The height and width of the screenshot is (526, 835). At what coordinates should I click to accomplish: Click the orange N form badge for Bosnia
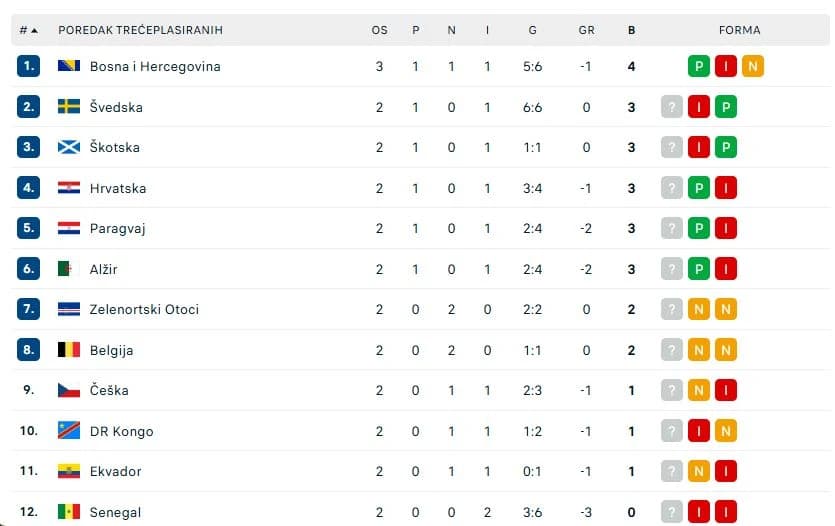(752, 67)
